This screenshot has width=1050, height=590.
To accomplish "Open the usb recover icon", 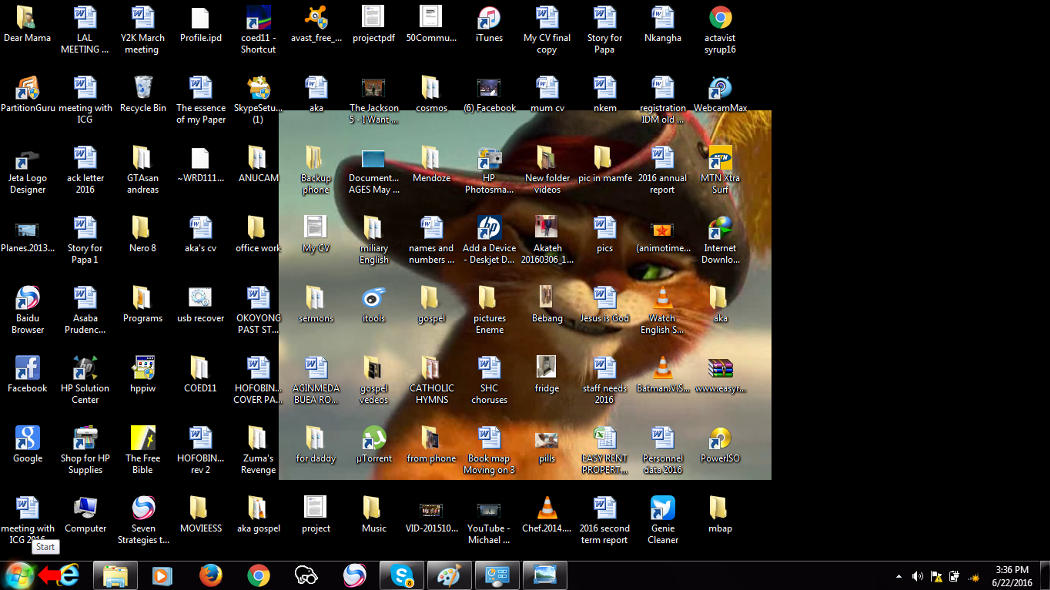I will pyautogui.click(x=200, y=305).
